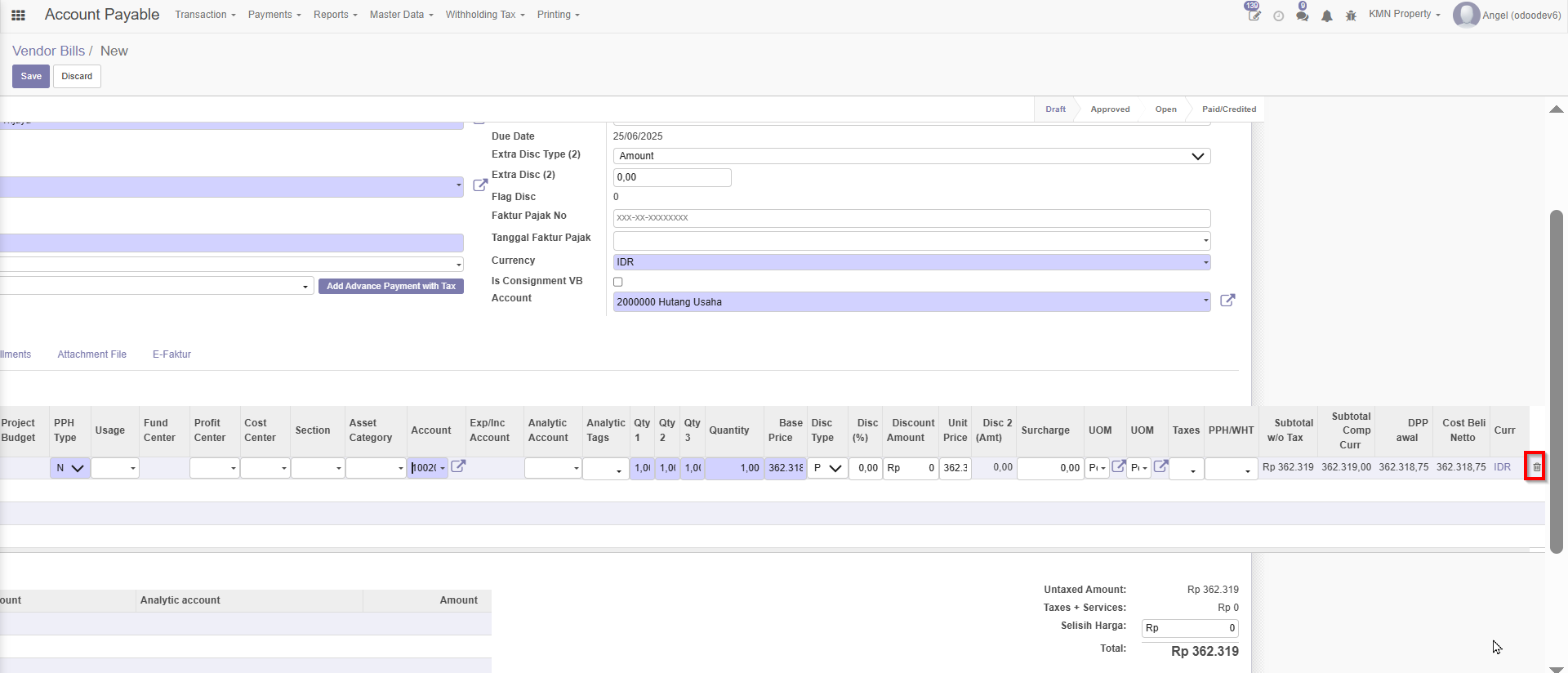Open the Reports menu
The image size is (1568, 673).
coord(335,15)
